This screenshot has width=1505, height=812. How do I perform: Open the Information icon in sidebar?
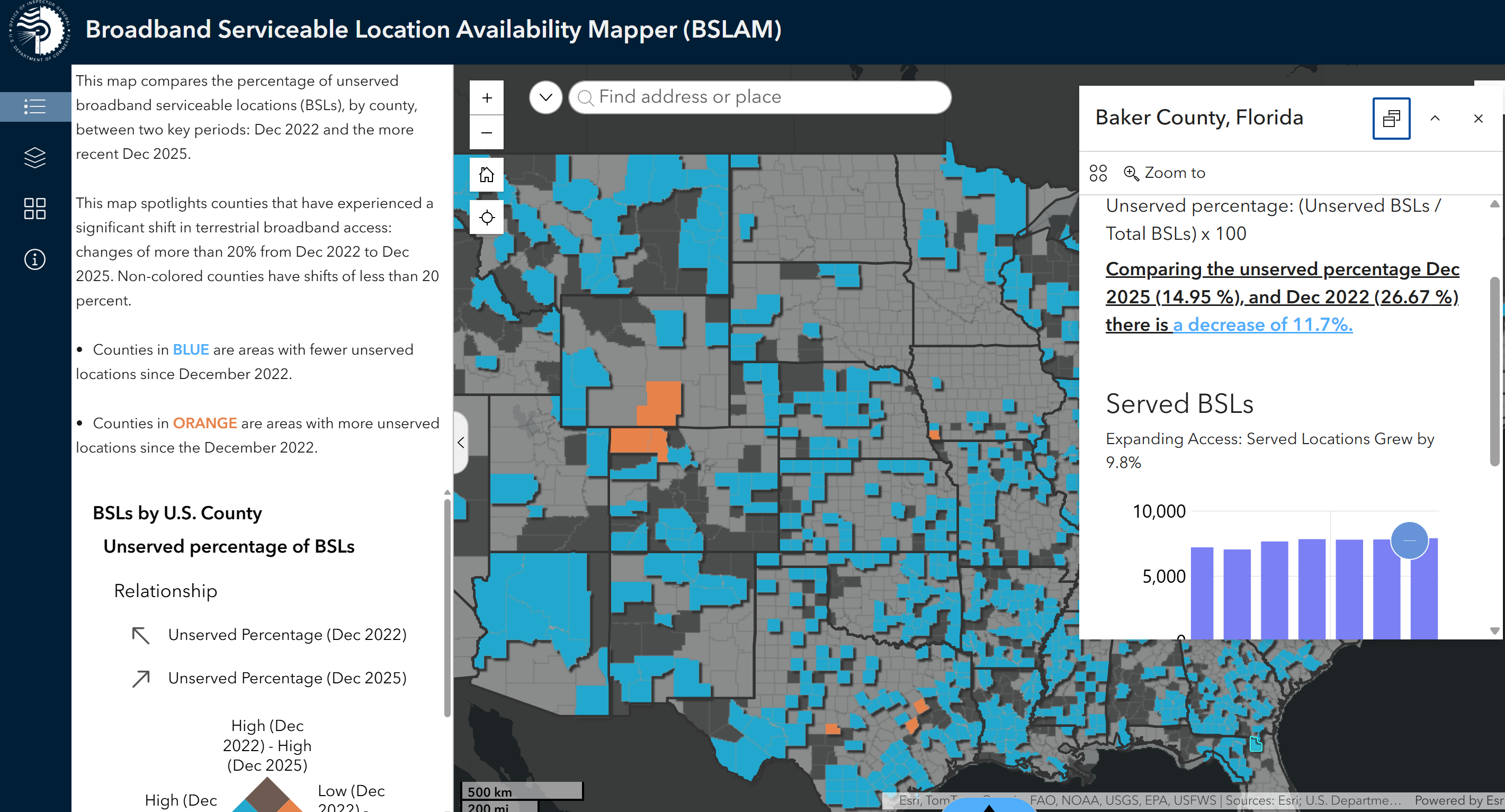coord(35,259)
